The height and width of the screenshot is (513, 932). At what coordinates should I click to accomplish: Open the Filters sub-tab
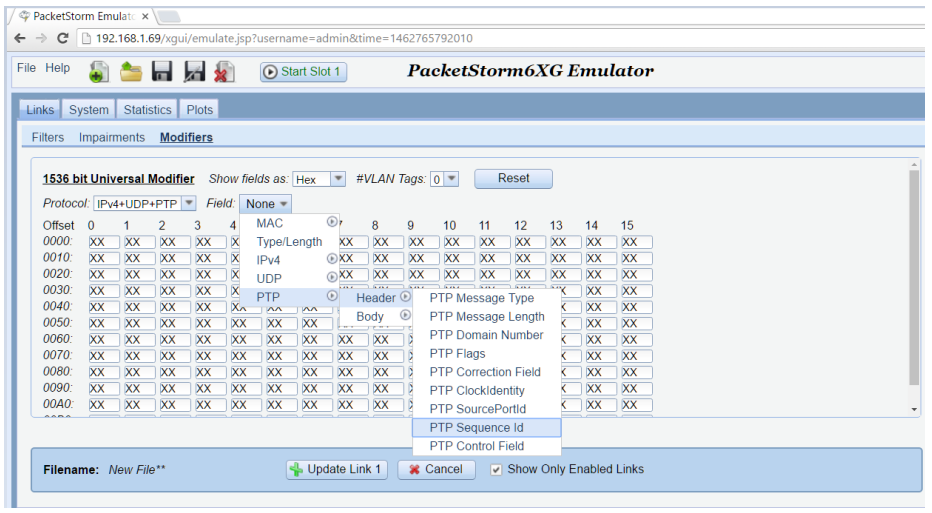pos(48,137)
